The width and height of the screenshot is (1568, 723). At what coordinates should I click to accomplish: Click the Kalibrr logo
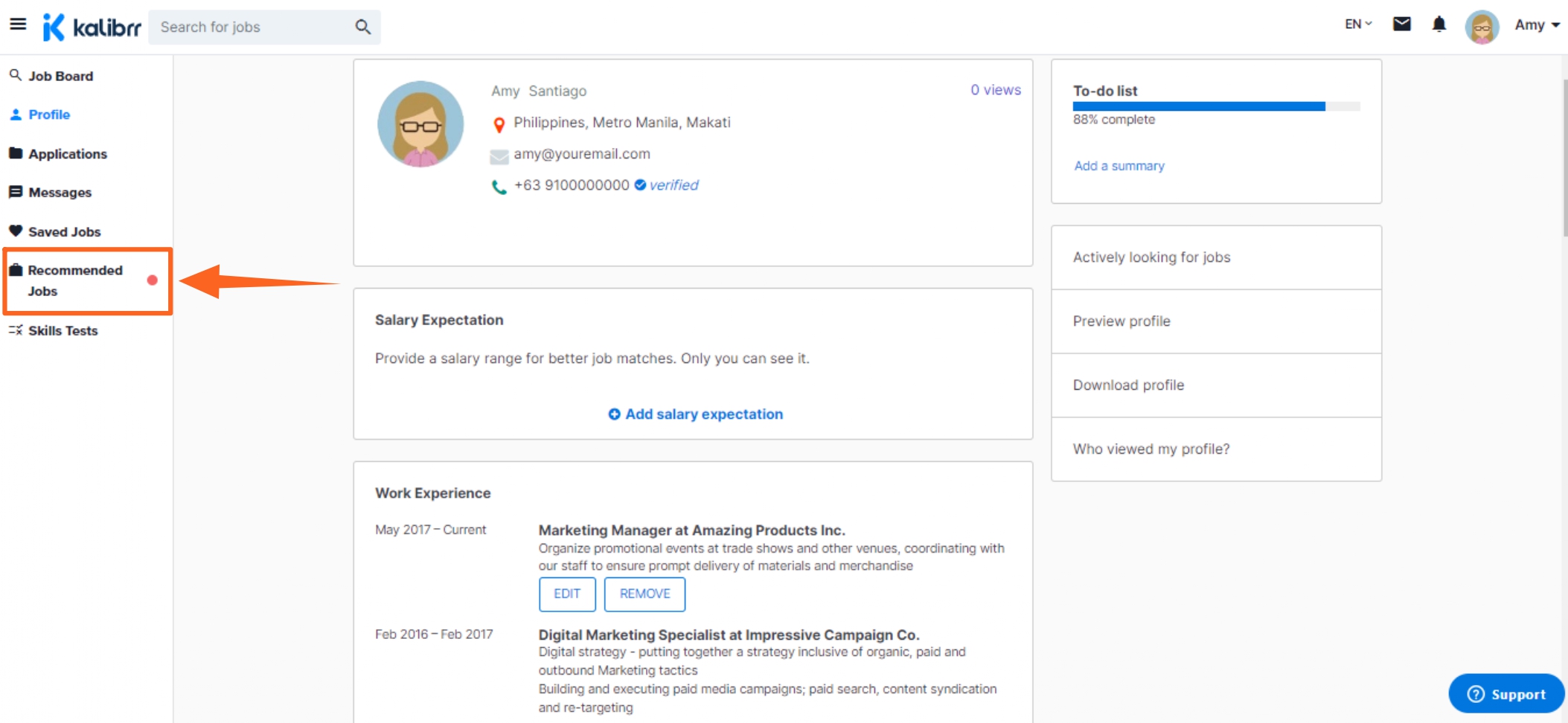pos(92,28)
